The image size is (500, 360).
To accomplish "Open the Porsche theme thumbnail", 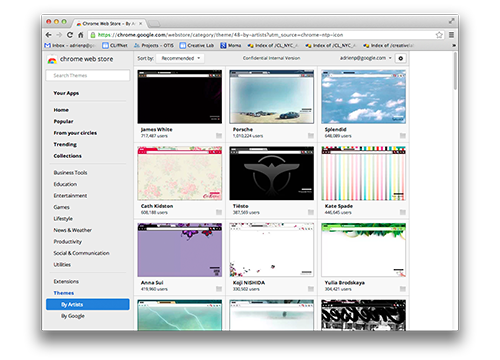I will [272, 97].
